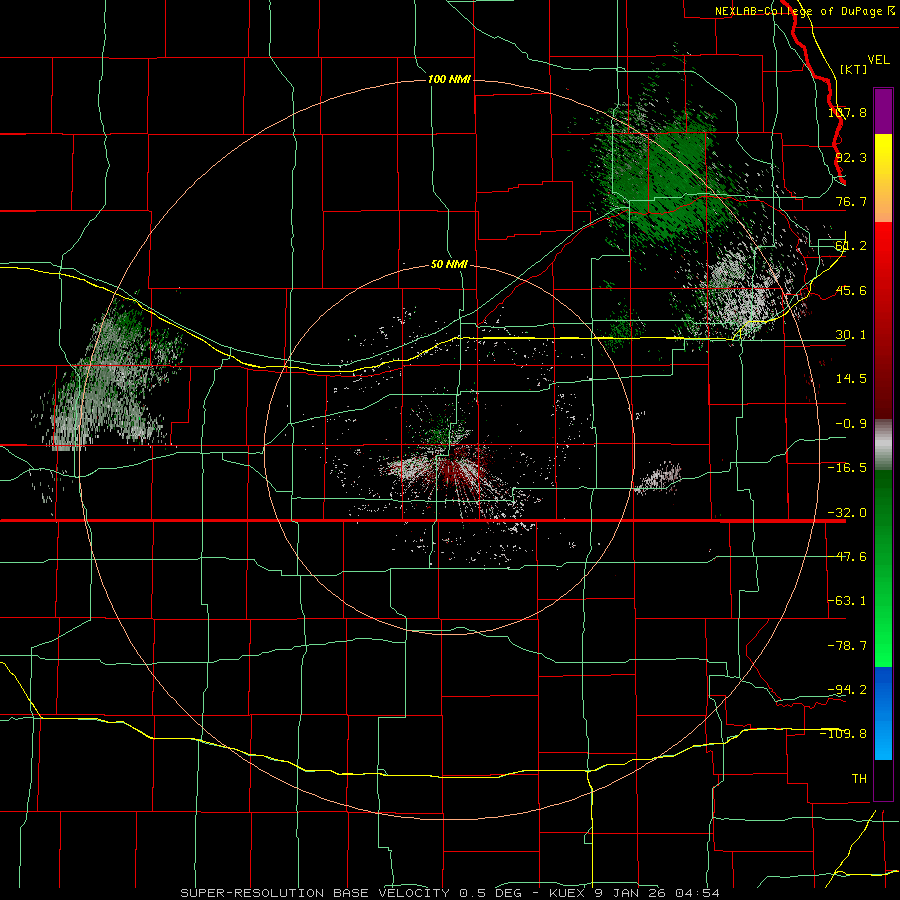Click the small pinkish echo east of radar
900x900 pixels.
click(x=658, y=478)
